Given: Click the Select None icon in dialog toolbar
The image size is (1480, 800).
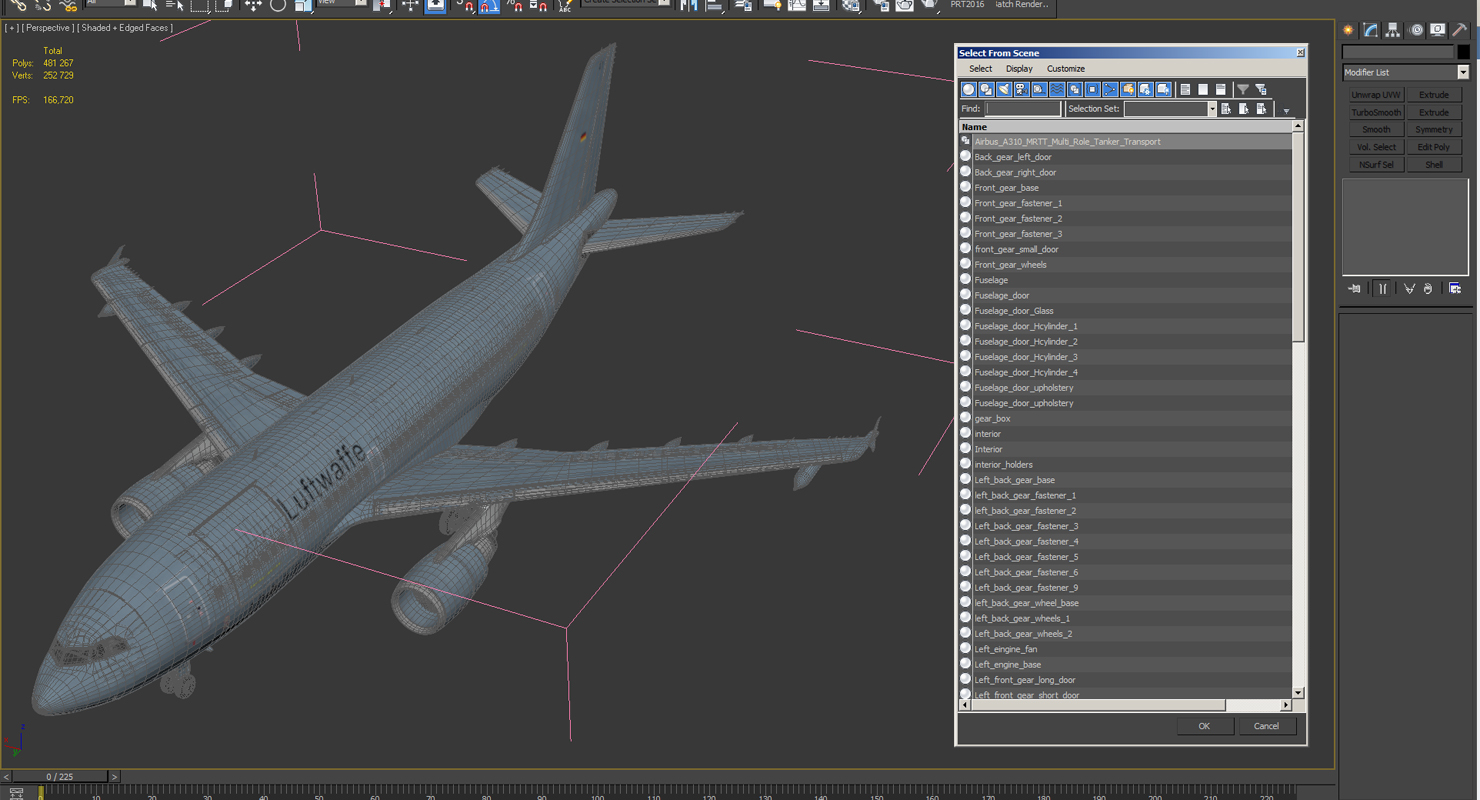Looking at the screenshot, I should (1203, 89).
